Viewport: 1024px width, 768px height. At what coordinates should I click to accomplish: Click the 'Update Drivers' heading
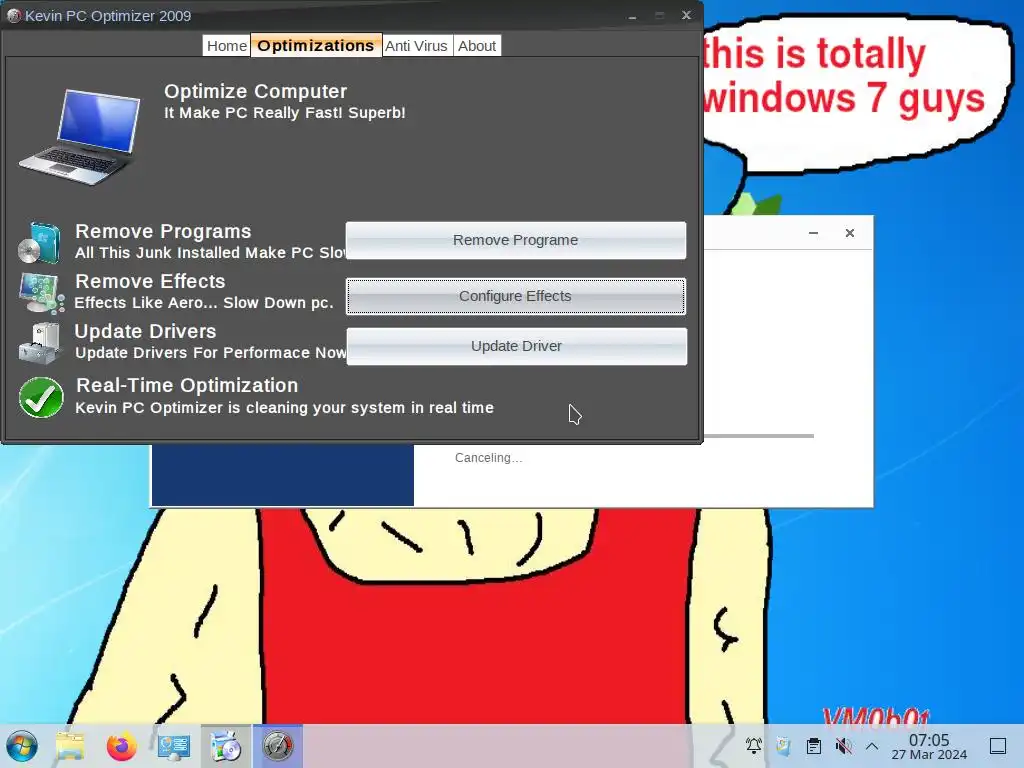[x=145, y=331]
